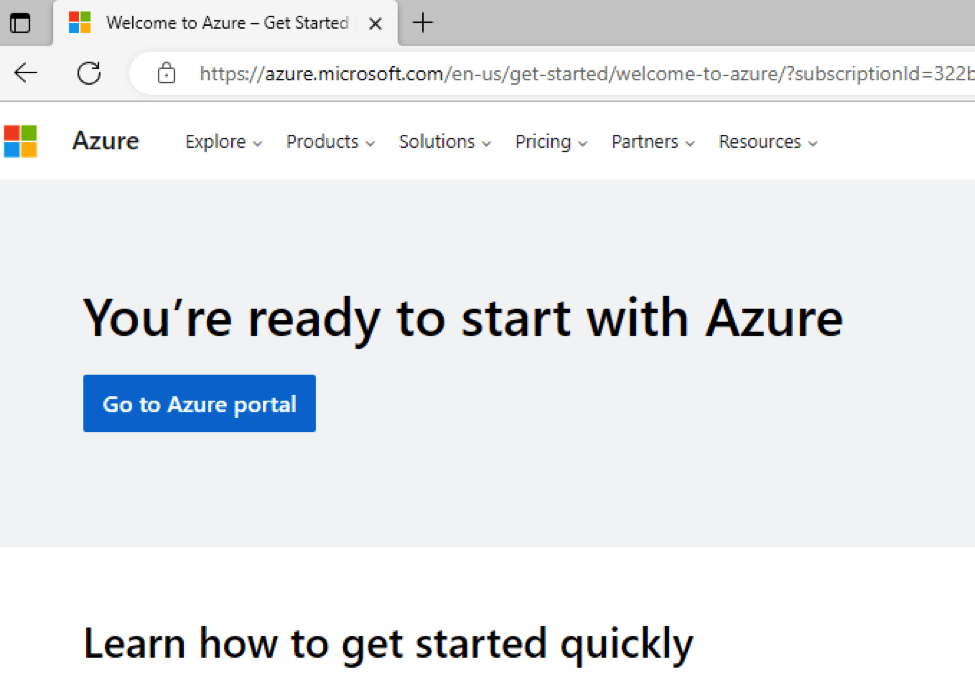Click the Microsoft favicon on the browser tab
The height and width of the screenshot is (685, 975).
pos(80,23)
